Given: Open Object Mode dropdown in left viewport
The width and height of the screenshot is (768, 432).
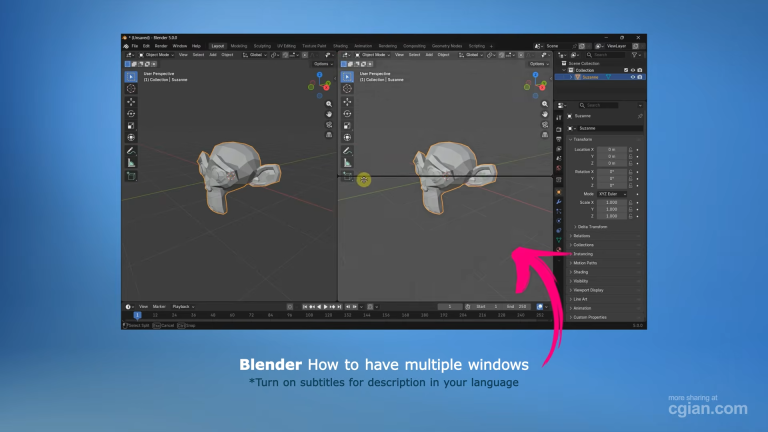Looking at the screenshot, I should tap(157, 55).
